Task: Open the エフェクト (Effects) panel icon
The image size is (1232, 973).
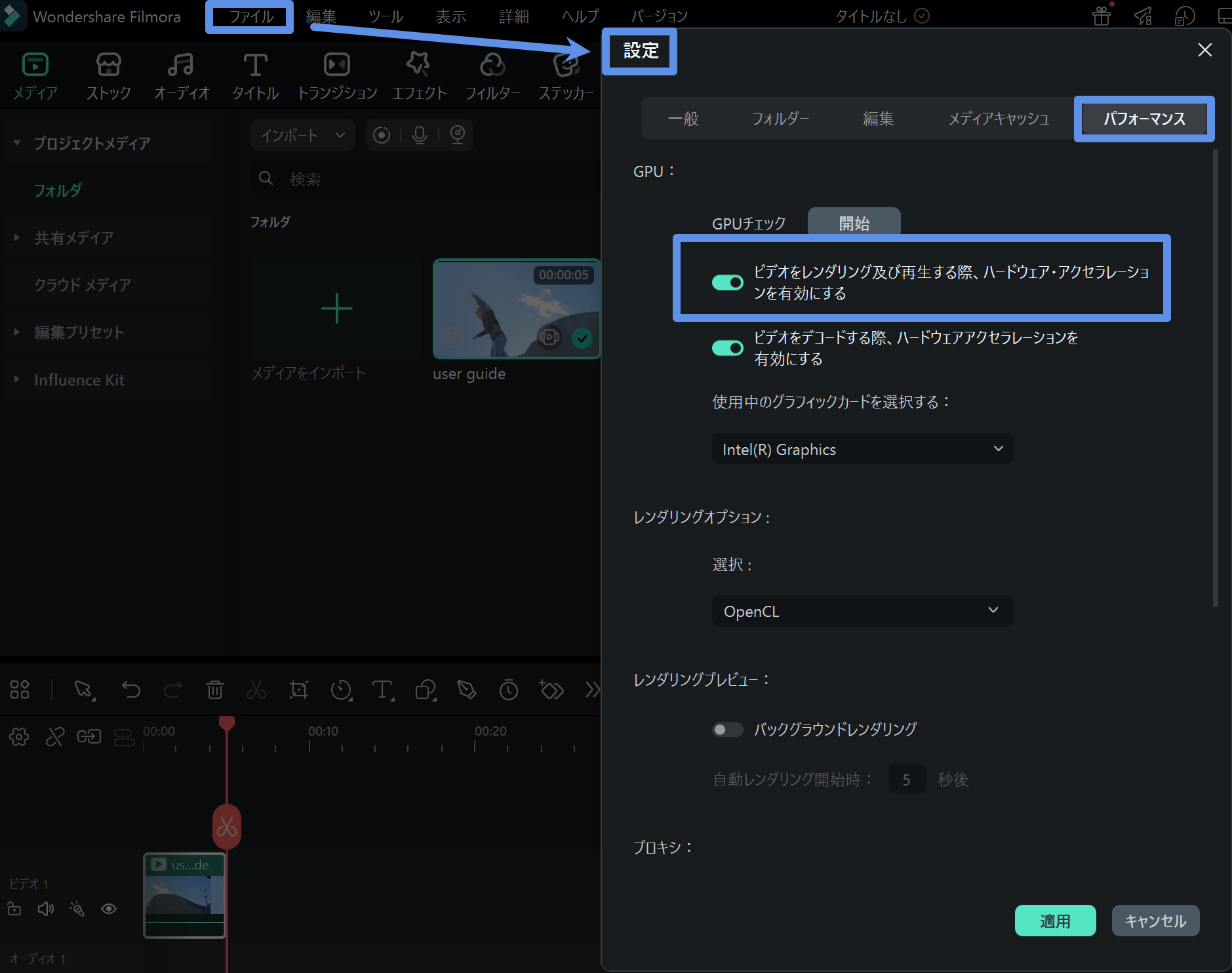Action: click(x=419, y=64)
